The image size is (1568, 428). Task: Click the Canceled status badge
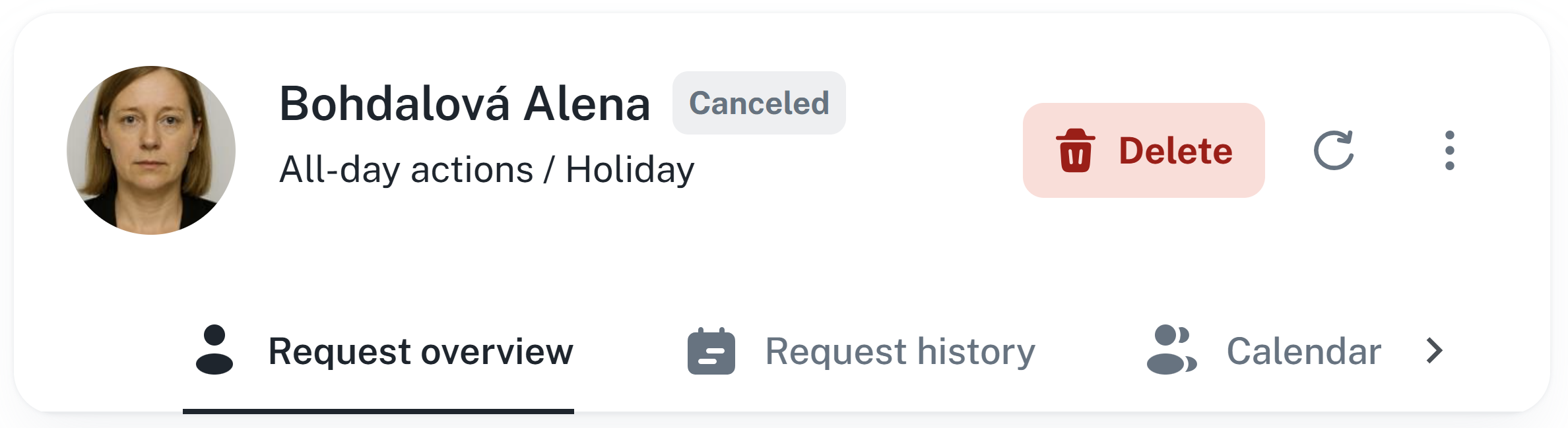coord(759,103)
